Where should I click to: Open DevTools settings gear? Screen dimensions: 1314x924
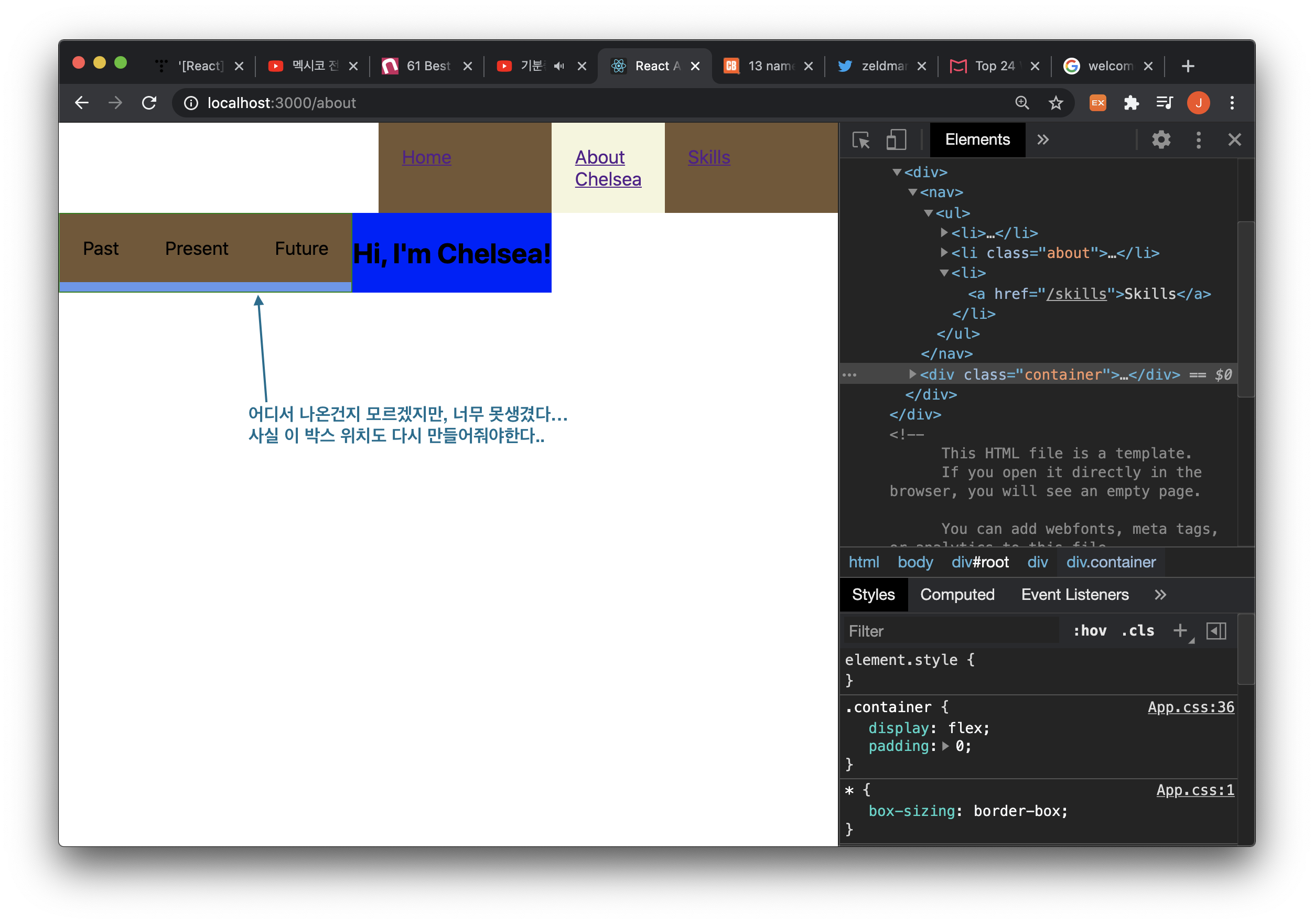pyautogui.click(x=1160, y=139)
